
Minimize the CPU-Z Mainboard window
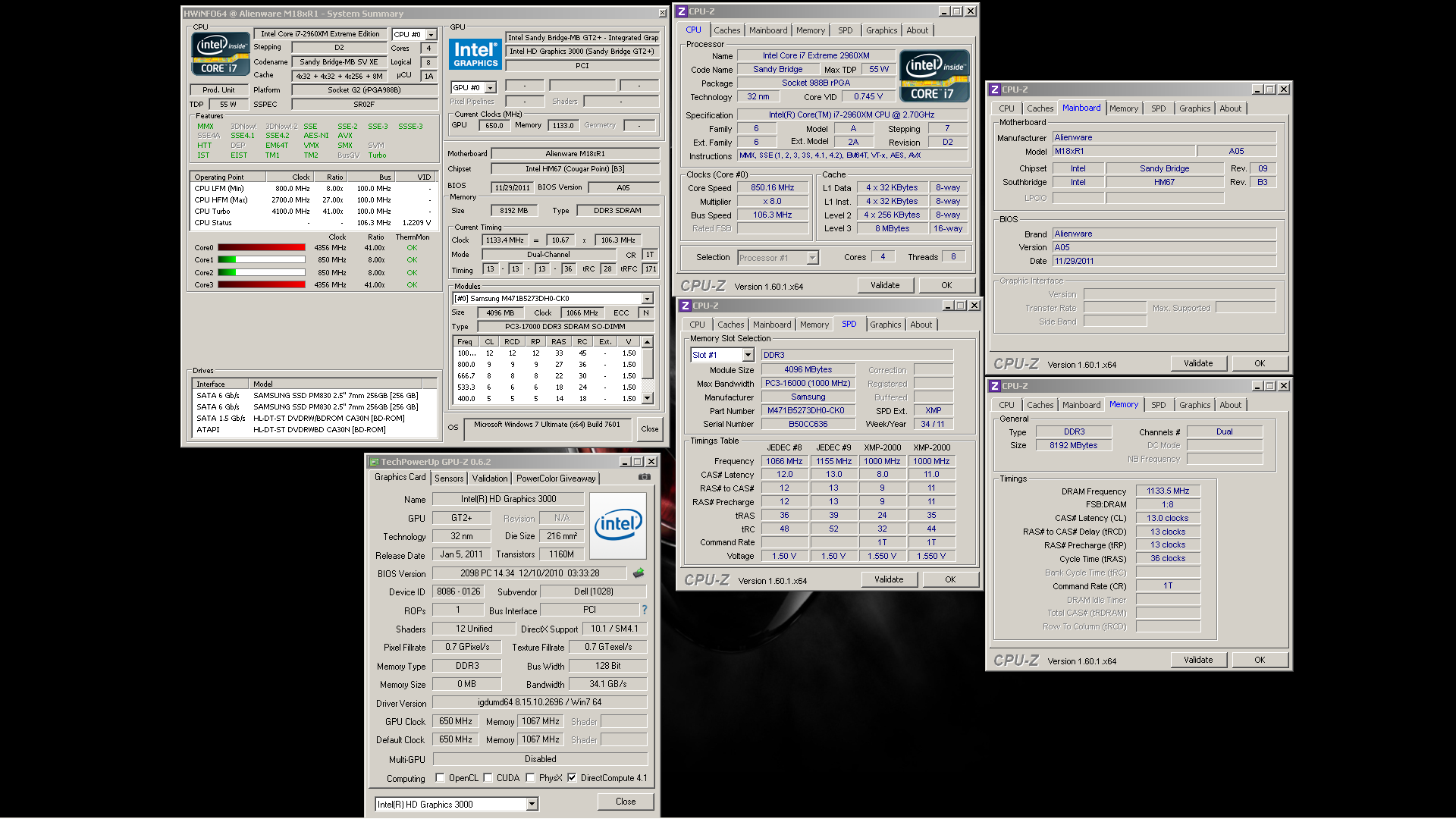click(1257, 89)
